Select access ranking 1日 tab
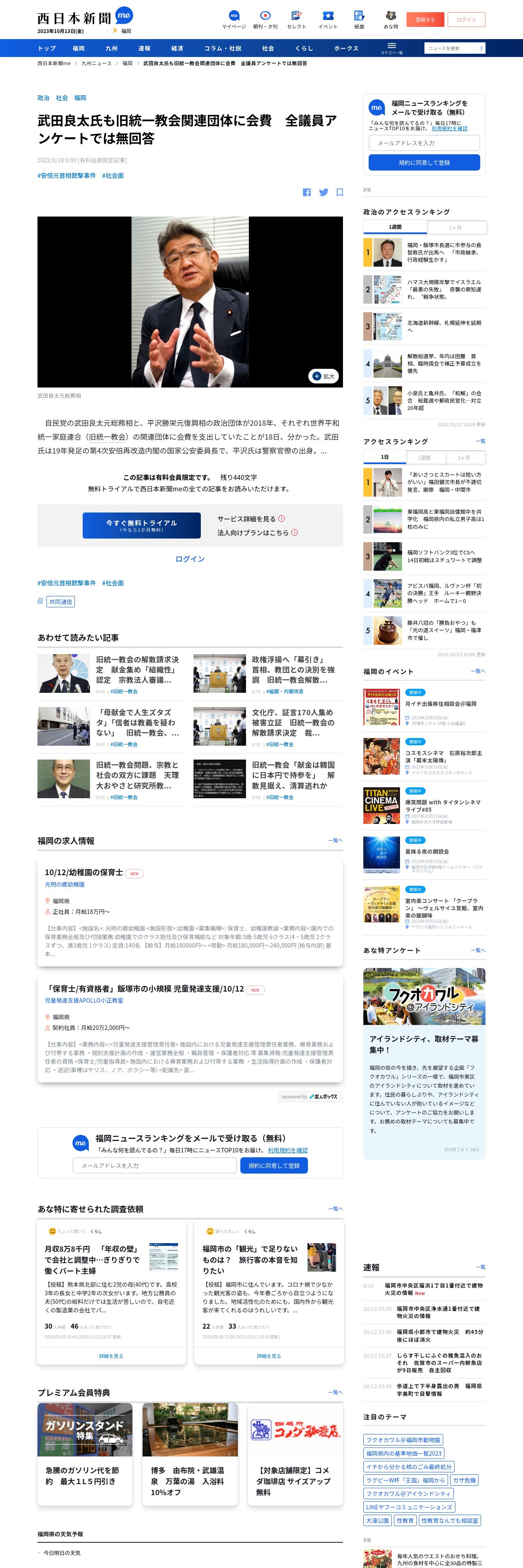 tap(384, 457)
